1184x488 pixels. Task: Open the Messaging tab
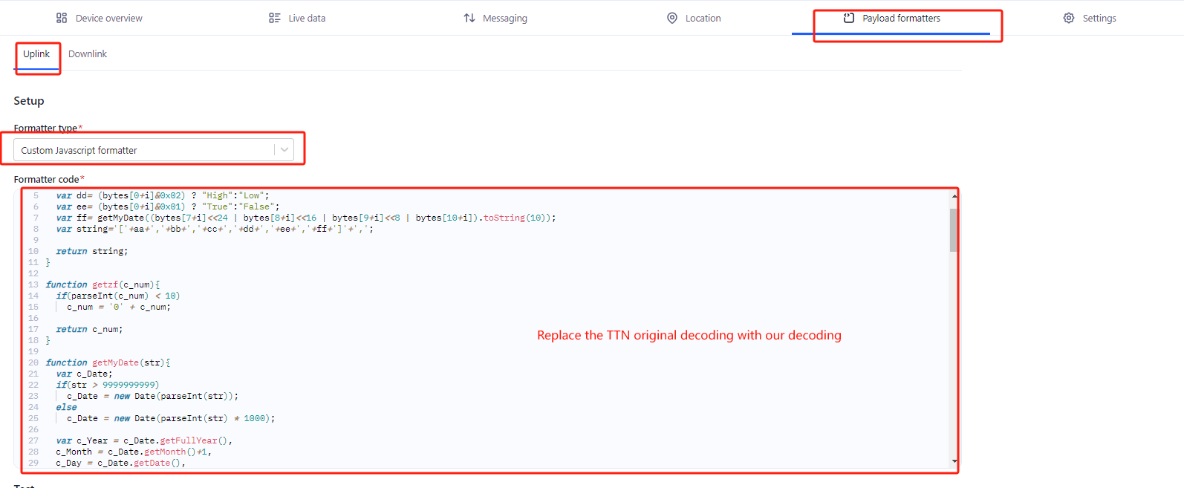tap(495, 18)
